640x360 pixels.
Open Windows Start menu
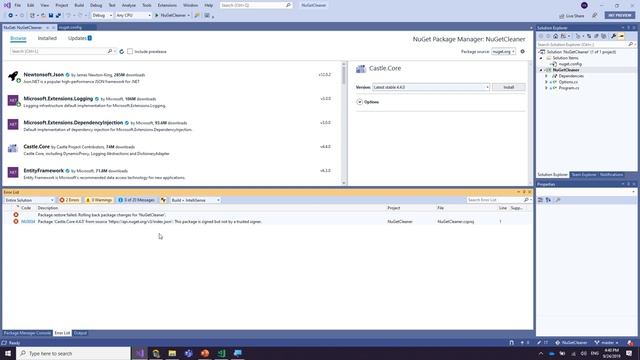[x=8, y=353]
